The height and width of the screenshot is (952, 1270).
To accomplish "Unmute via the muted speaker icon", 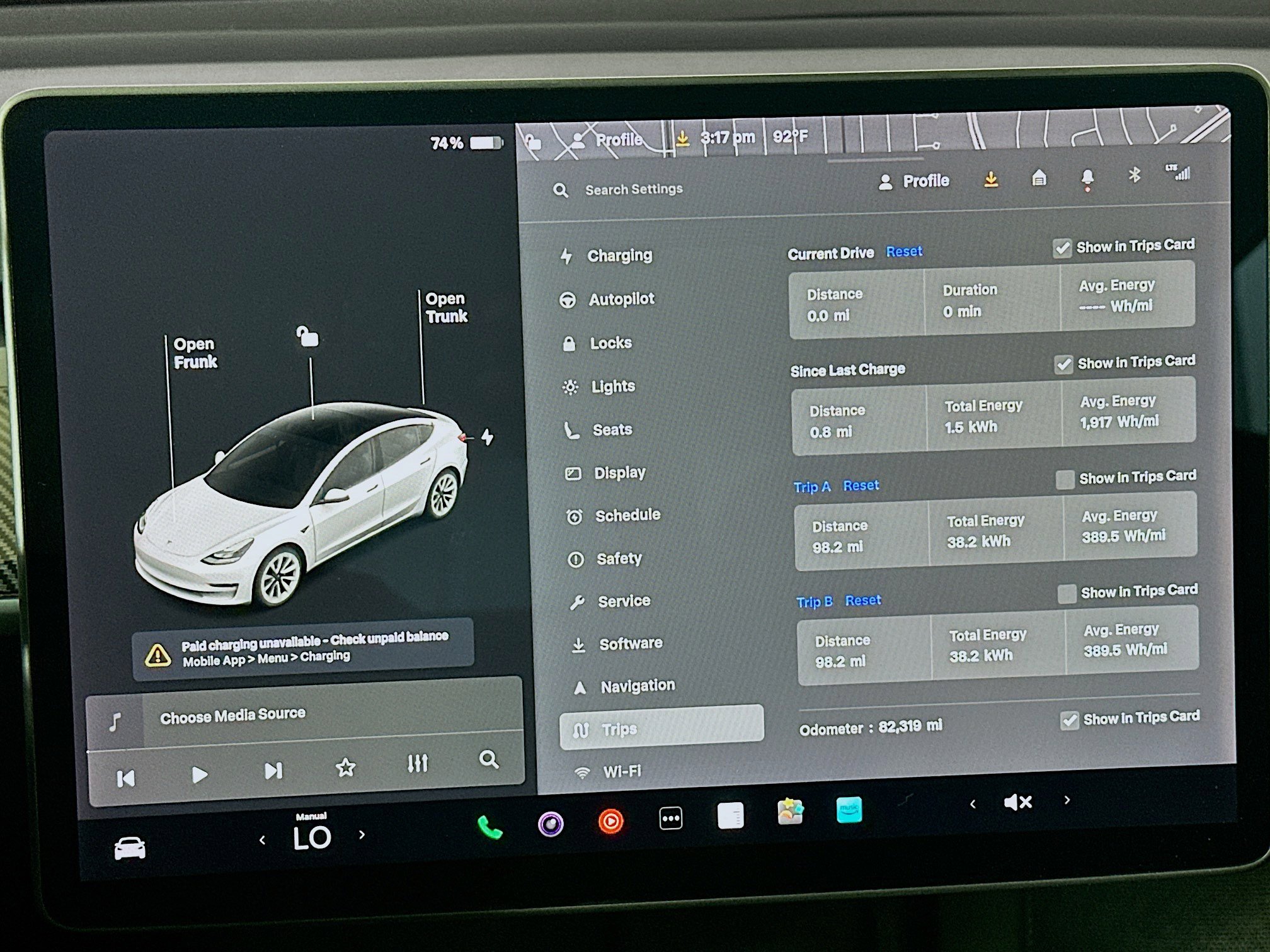I will click(x=1018, y=802).
